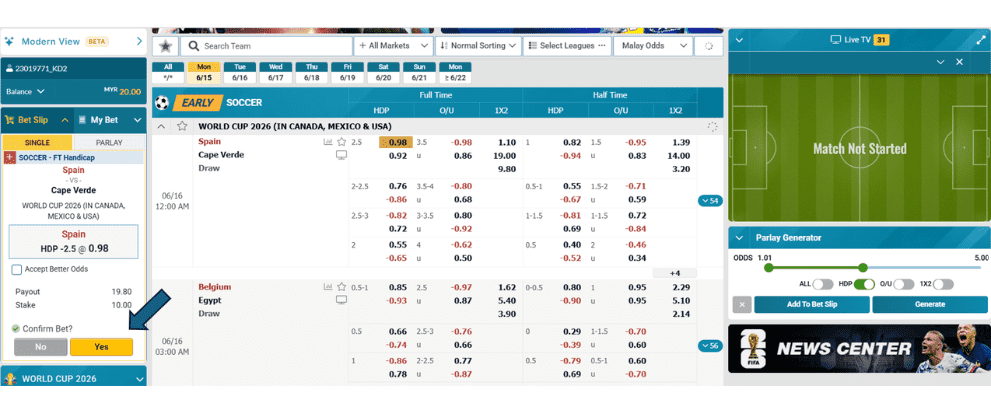Toggle the 1X2 switch in Parlay Generator
The width and height of the screenshot is (991, 413).
click(x=943, y=285)
